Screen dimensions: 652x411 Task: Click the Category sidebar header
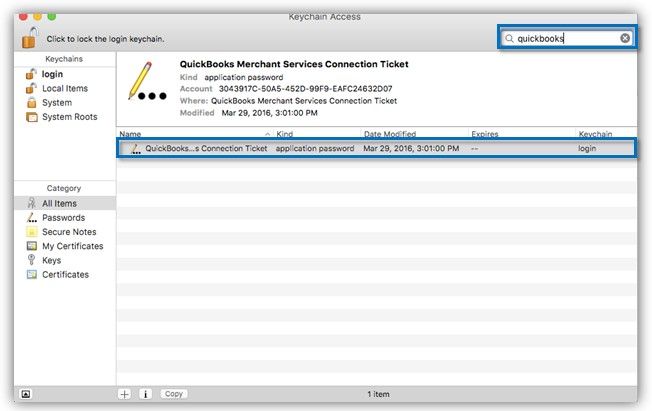click(64, 188)
